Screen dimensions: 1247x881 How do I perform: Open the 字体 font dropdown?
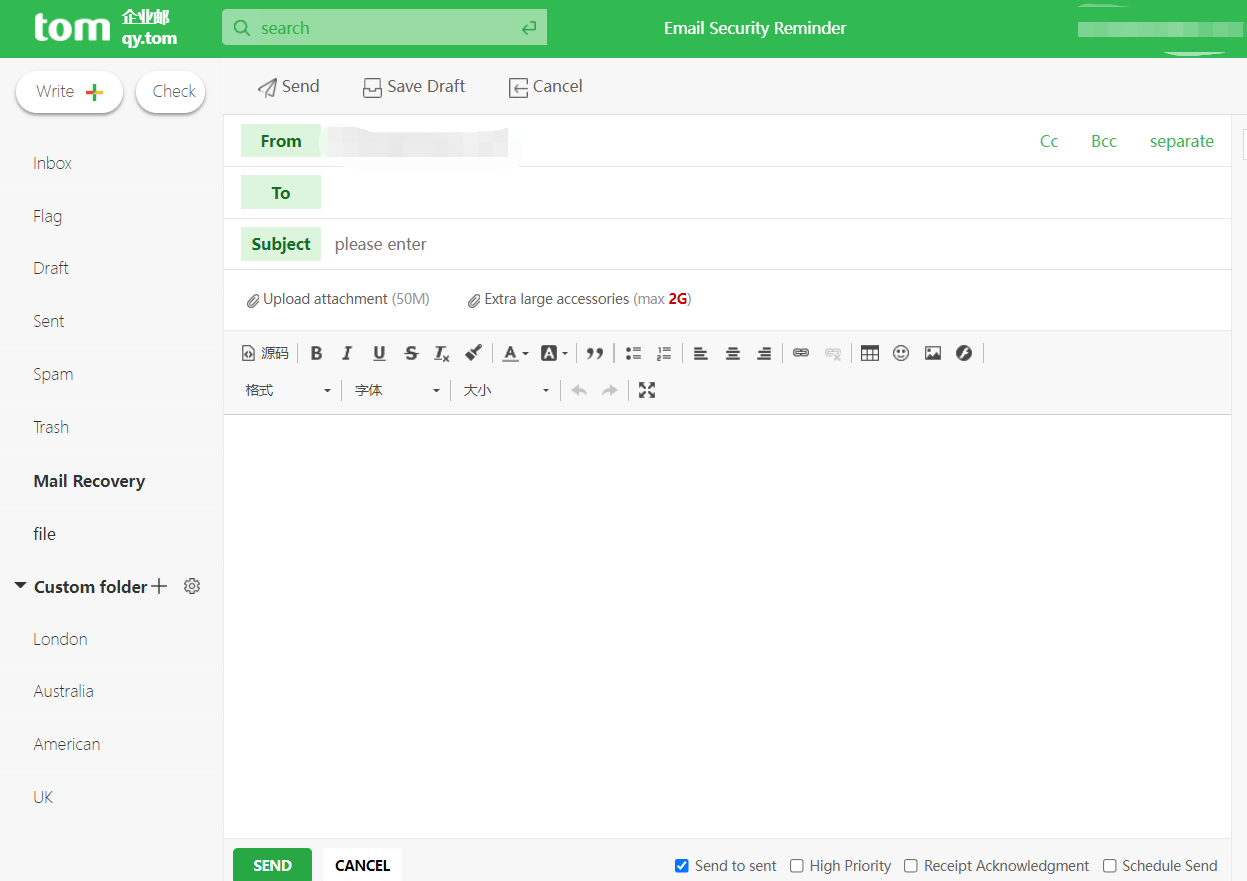[397, 390]
